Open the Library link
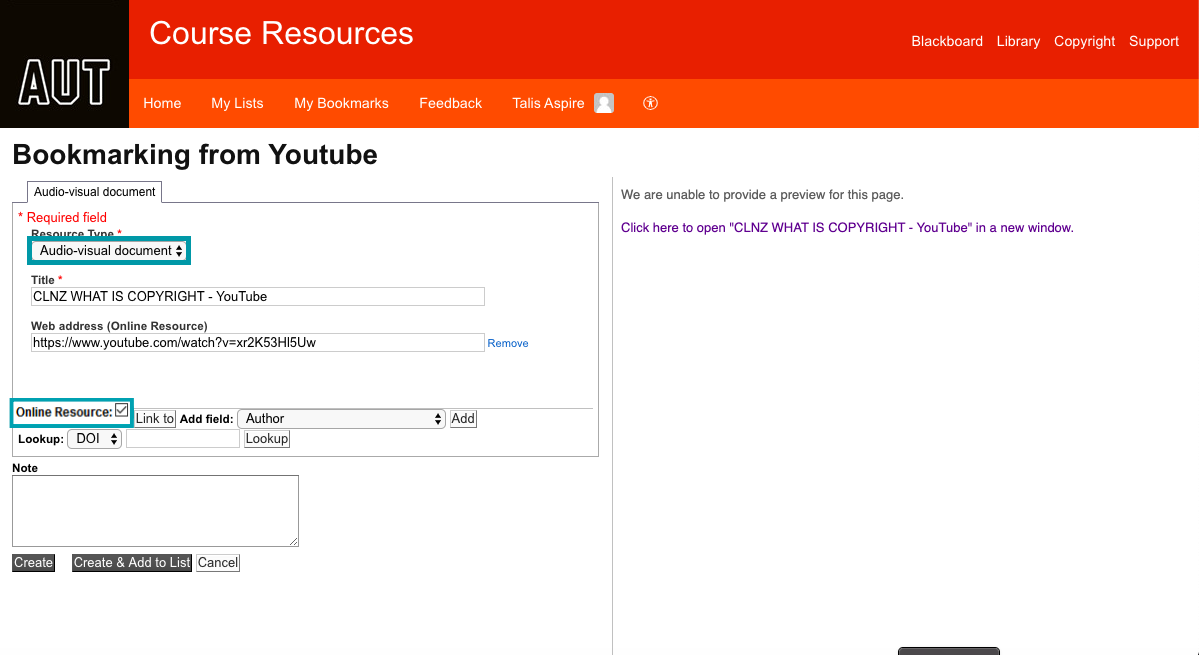The height and width of the screenshot is (655, 1199). [1017, 41]
